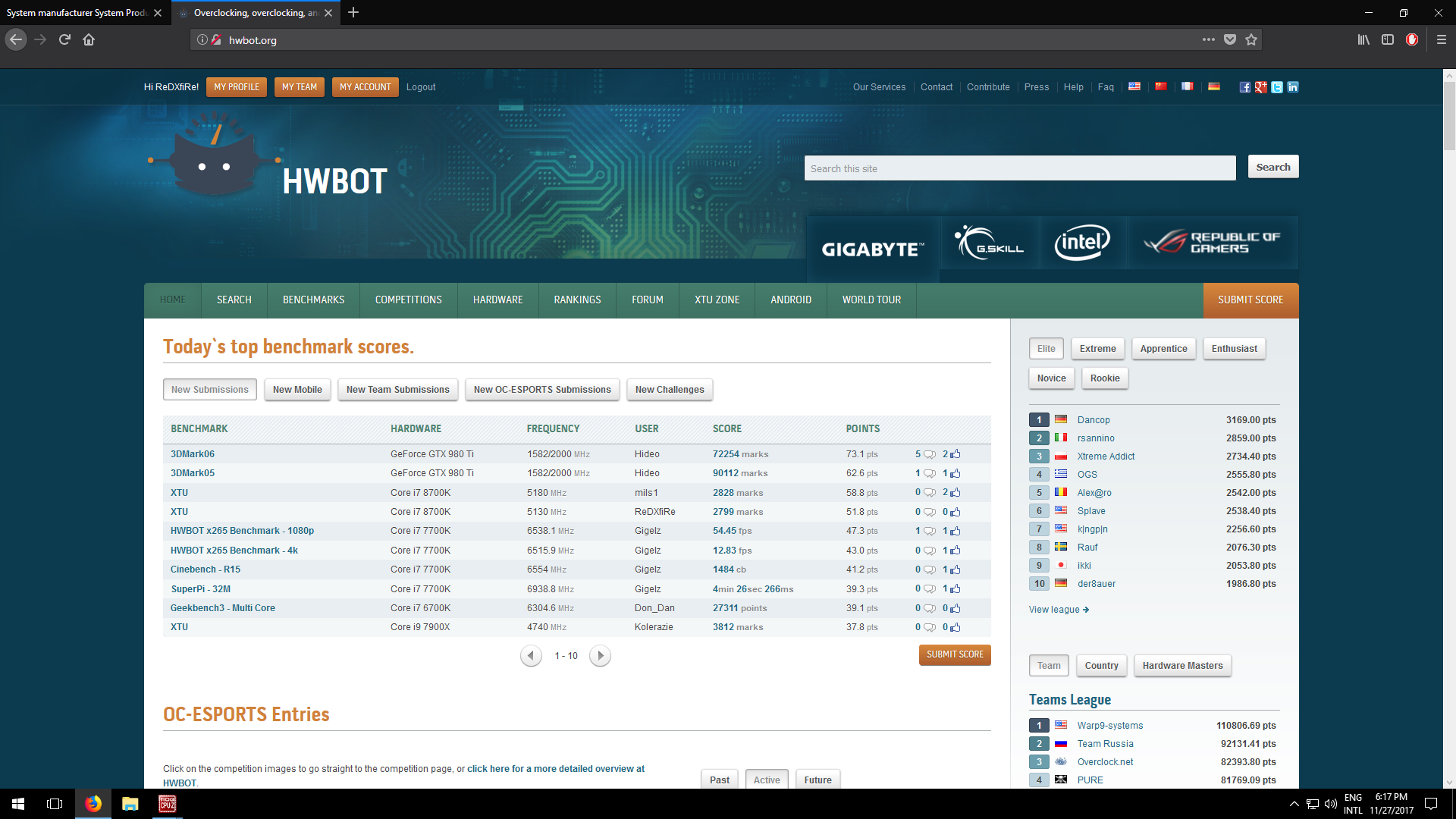Image resolution: width=1456 pixels, height=819 pixels.
Task: Click SUBMIT SCORE below scores table
Action: click(x=955, y=654)
